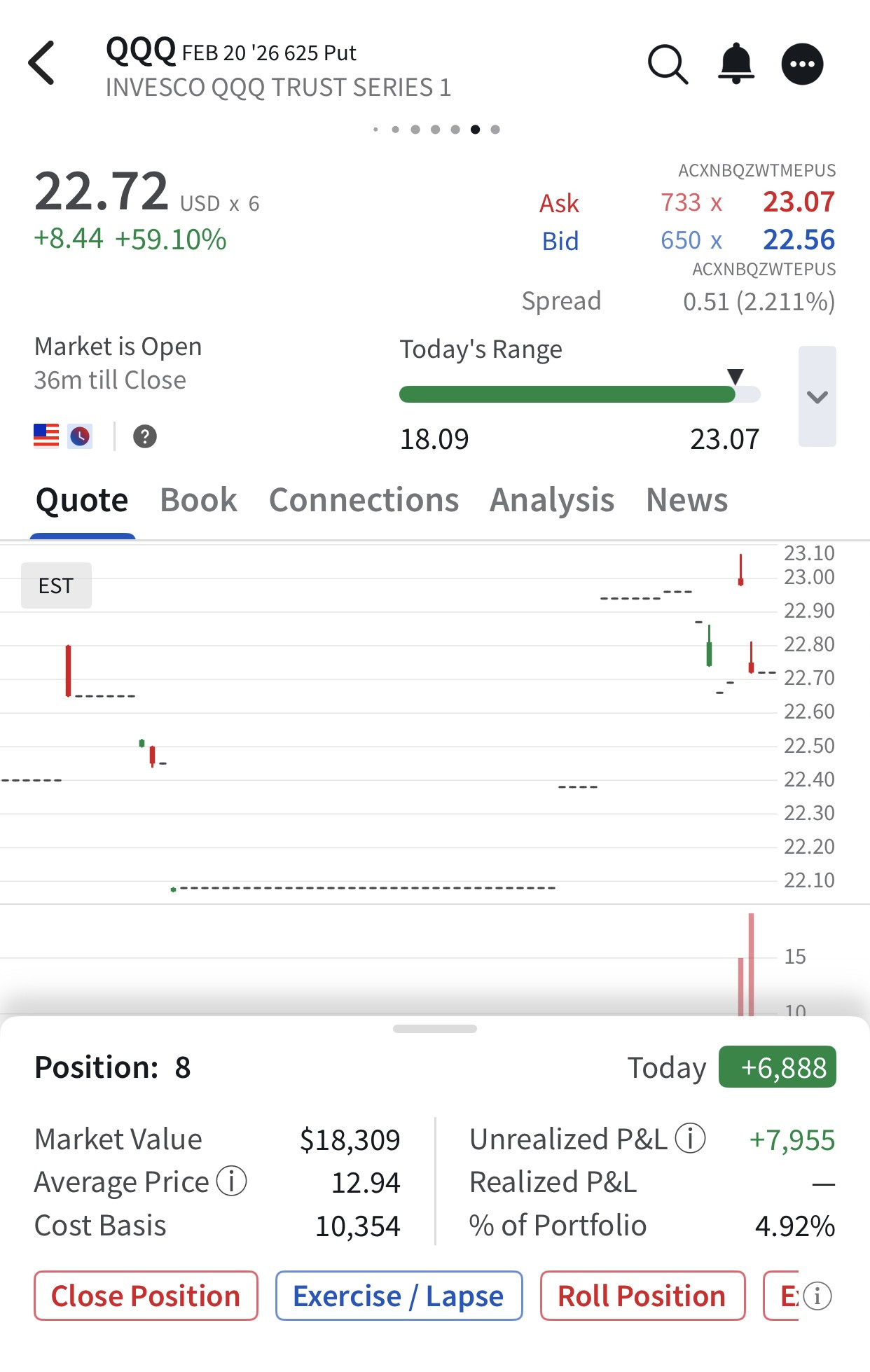Toggle the EST timezone chart label

click(56, 585)
